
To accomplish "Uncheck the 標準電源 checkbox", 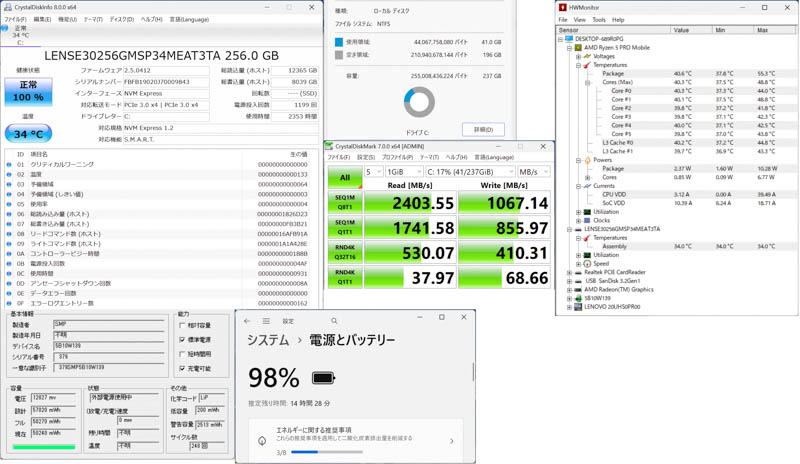I will (182, 340).
